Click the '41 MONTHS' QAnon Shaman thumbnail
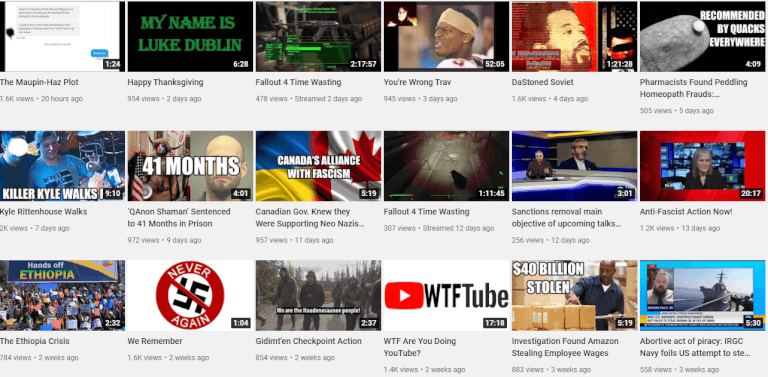The image size is (768, 377). [x=190, y=166]
